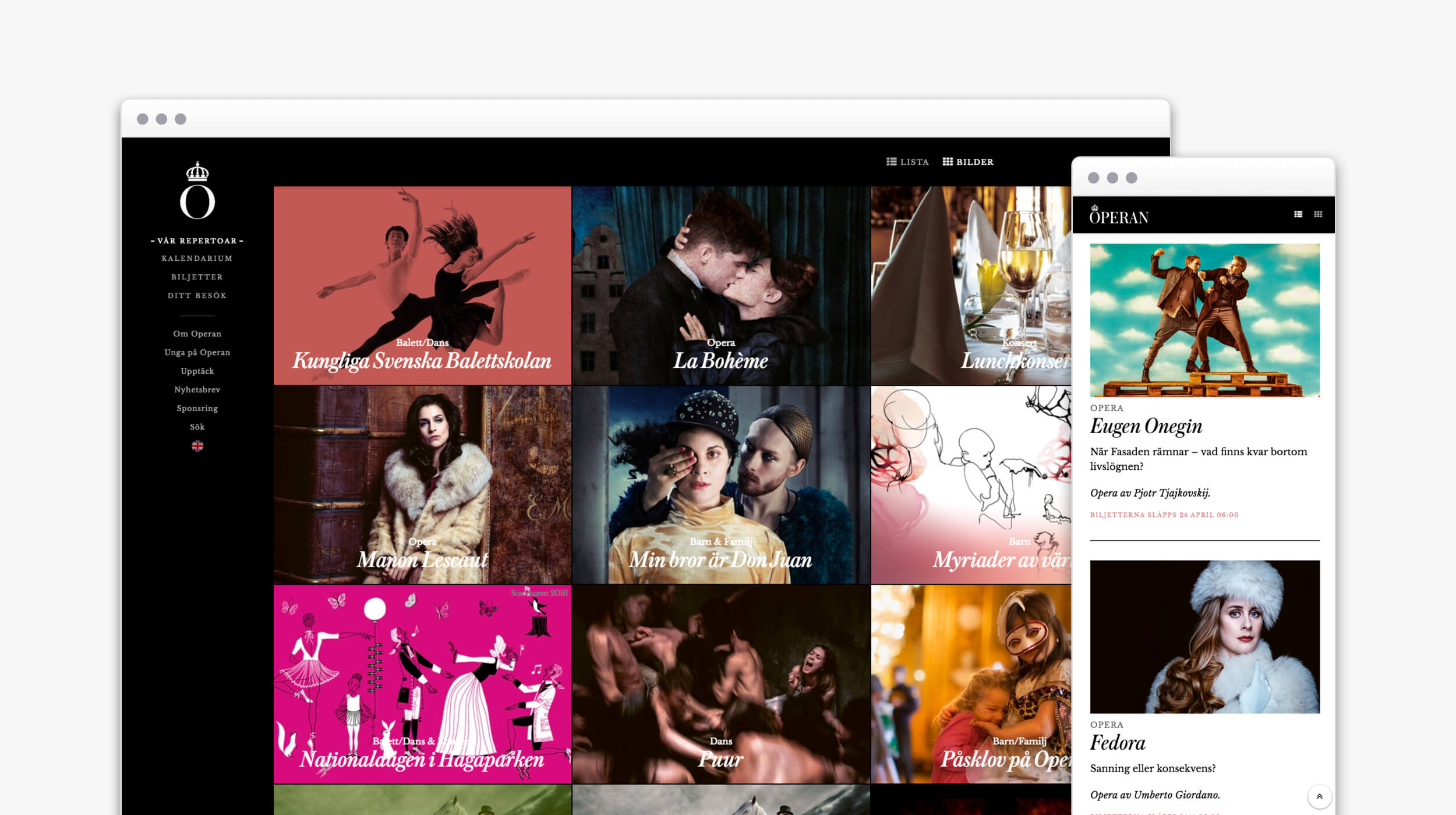Open the Sponsring link
The image size is (1456, 815).
(x=197, y=408)
